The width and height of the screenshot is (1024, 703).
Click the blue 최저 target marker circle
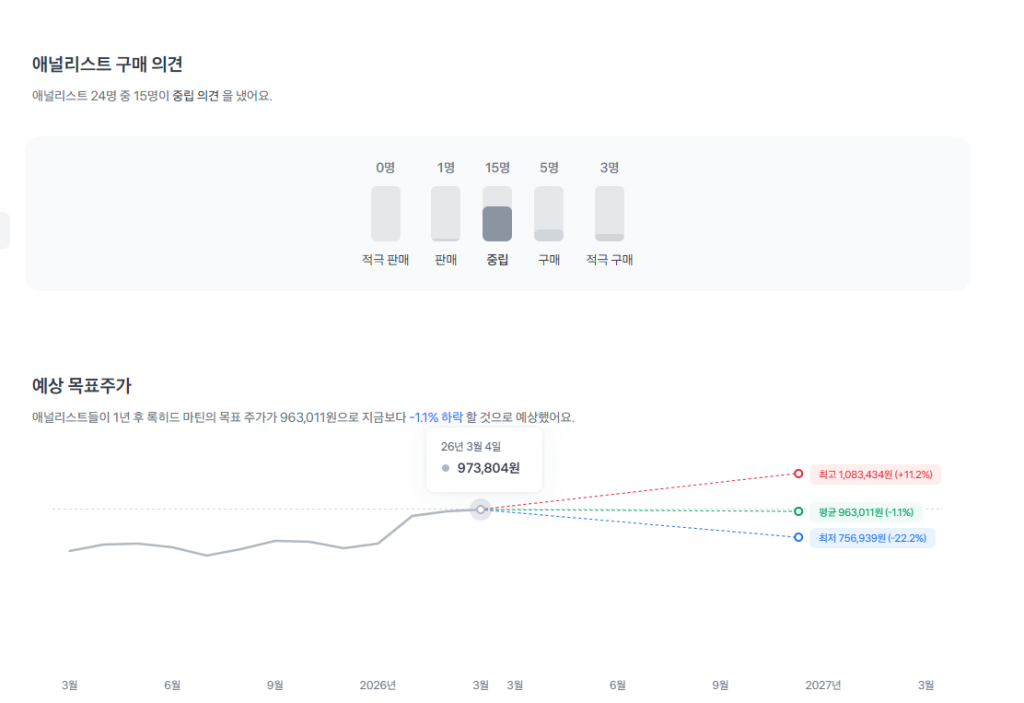[798, 537]
